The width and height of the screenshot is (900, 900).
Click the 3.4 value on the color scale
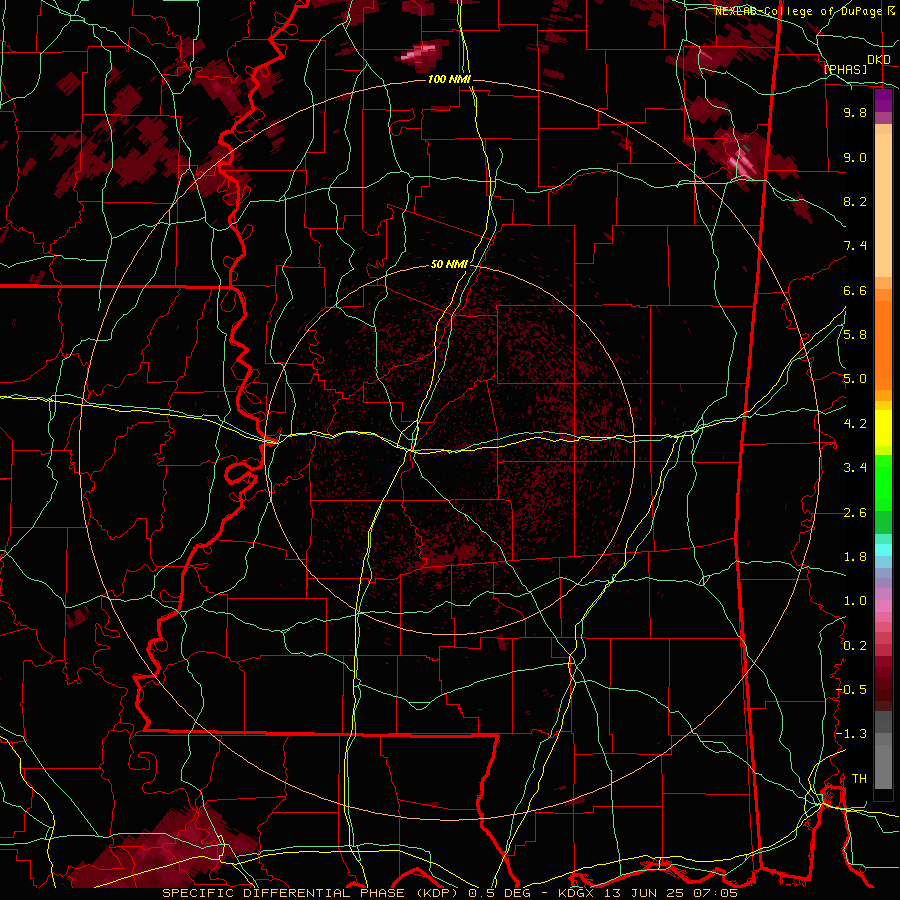click(x=855, y=468)
